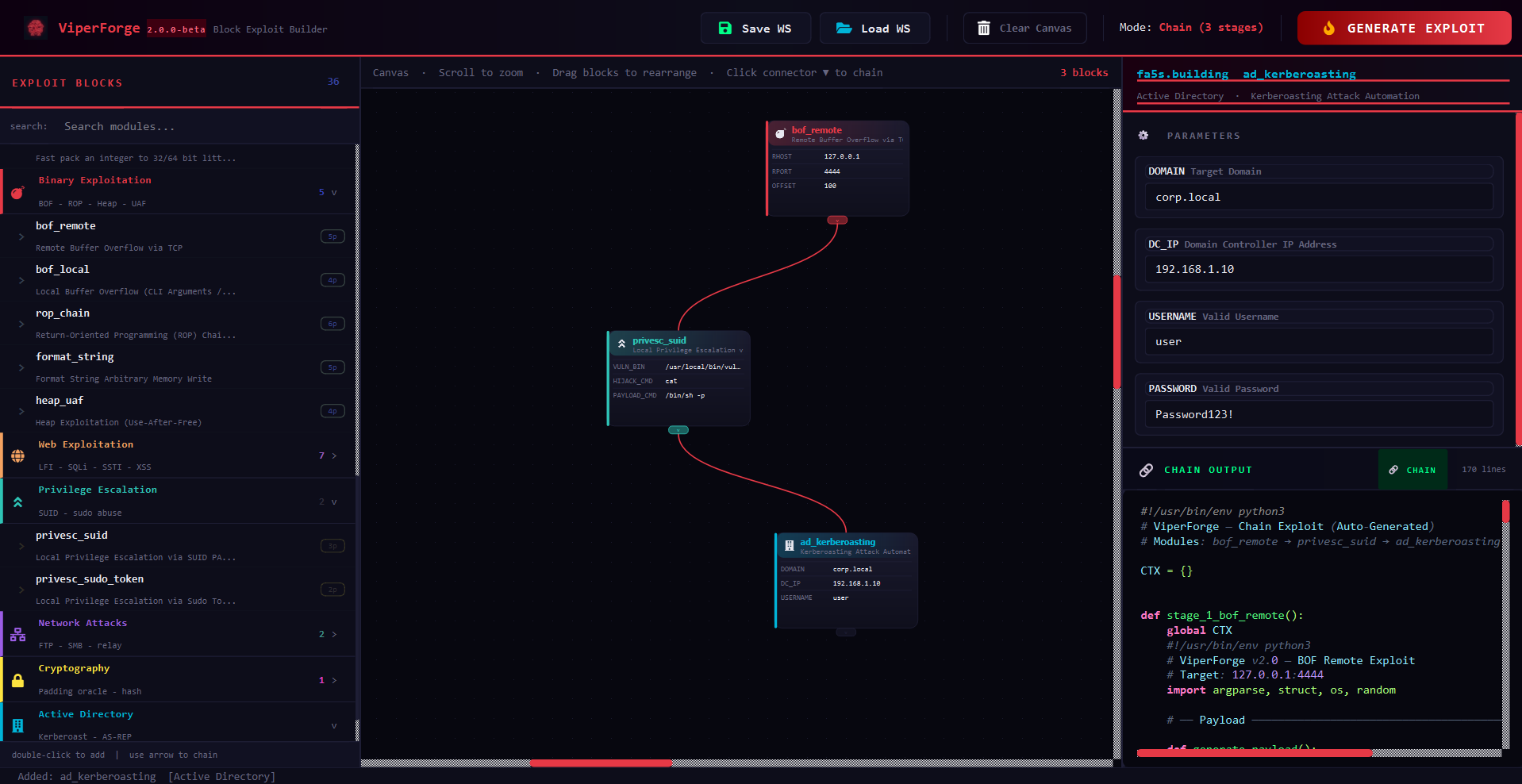Image resolution: width=1522 pixels, height=784 pixels.
Task: Click the Load WS folder icon
Action: (x=844, y=28)
